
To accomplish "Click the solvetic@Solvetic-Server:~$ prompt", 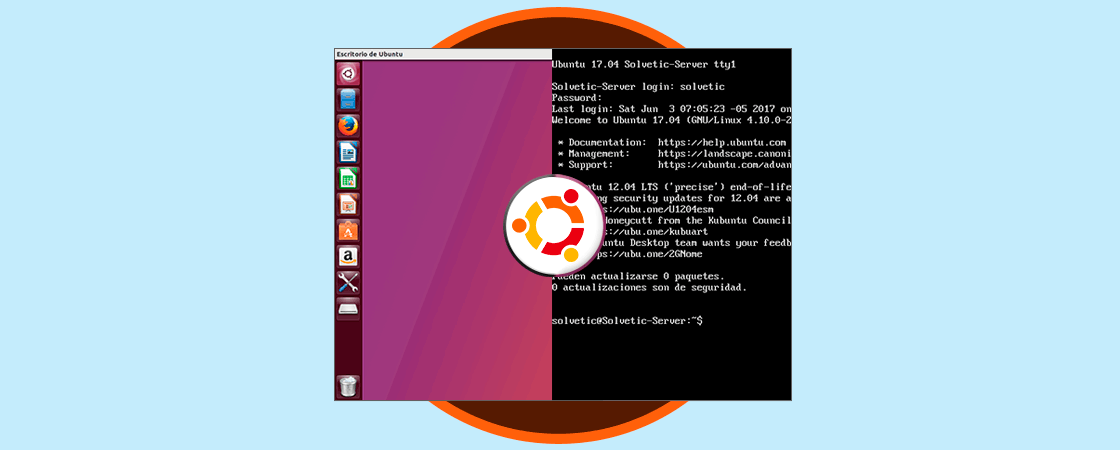I will 627,321.
